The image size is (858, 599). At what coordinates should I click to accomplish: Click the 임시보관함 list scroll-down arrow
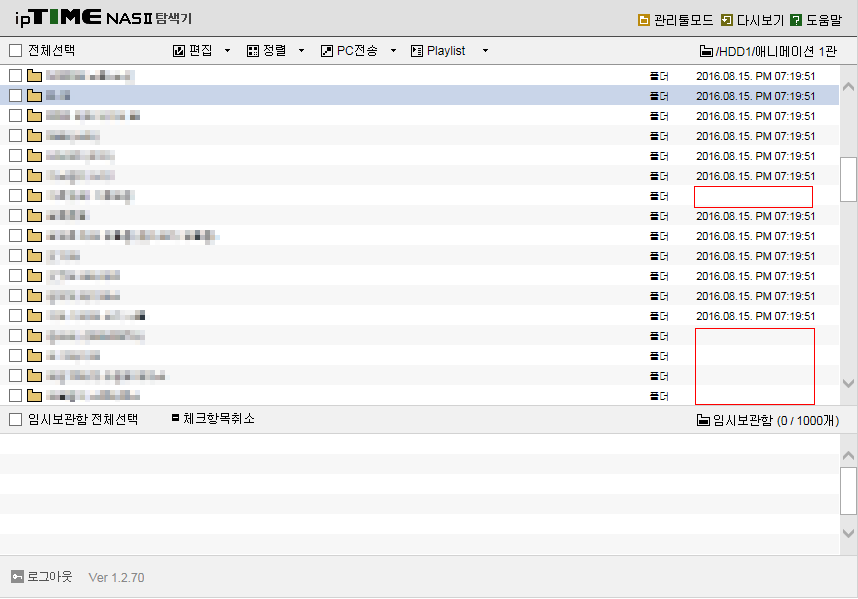click(849, 533)
